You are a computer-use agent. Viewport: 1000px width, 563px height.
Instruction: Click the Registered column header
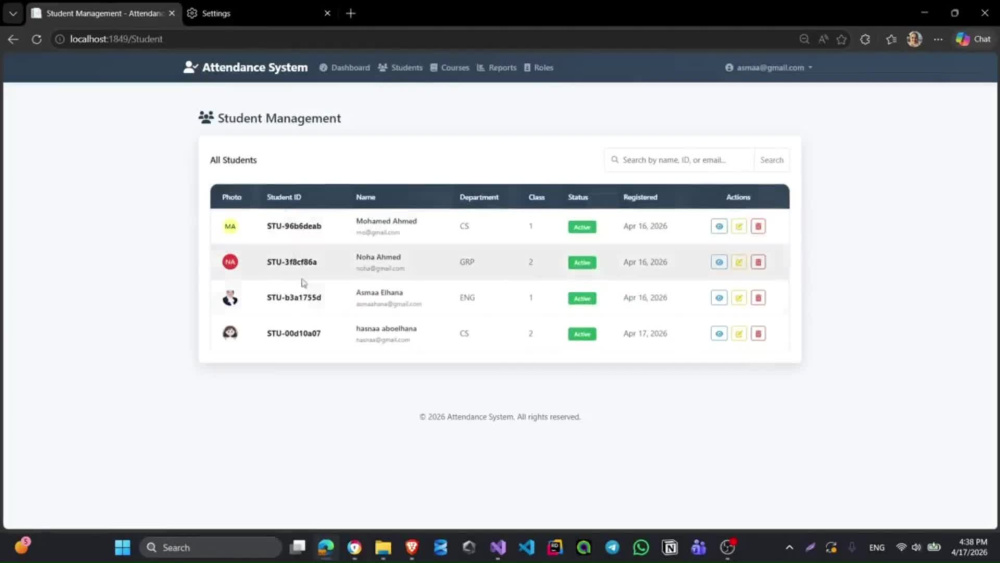point(640,197)
